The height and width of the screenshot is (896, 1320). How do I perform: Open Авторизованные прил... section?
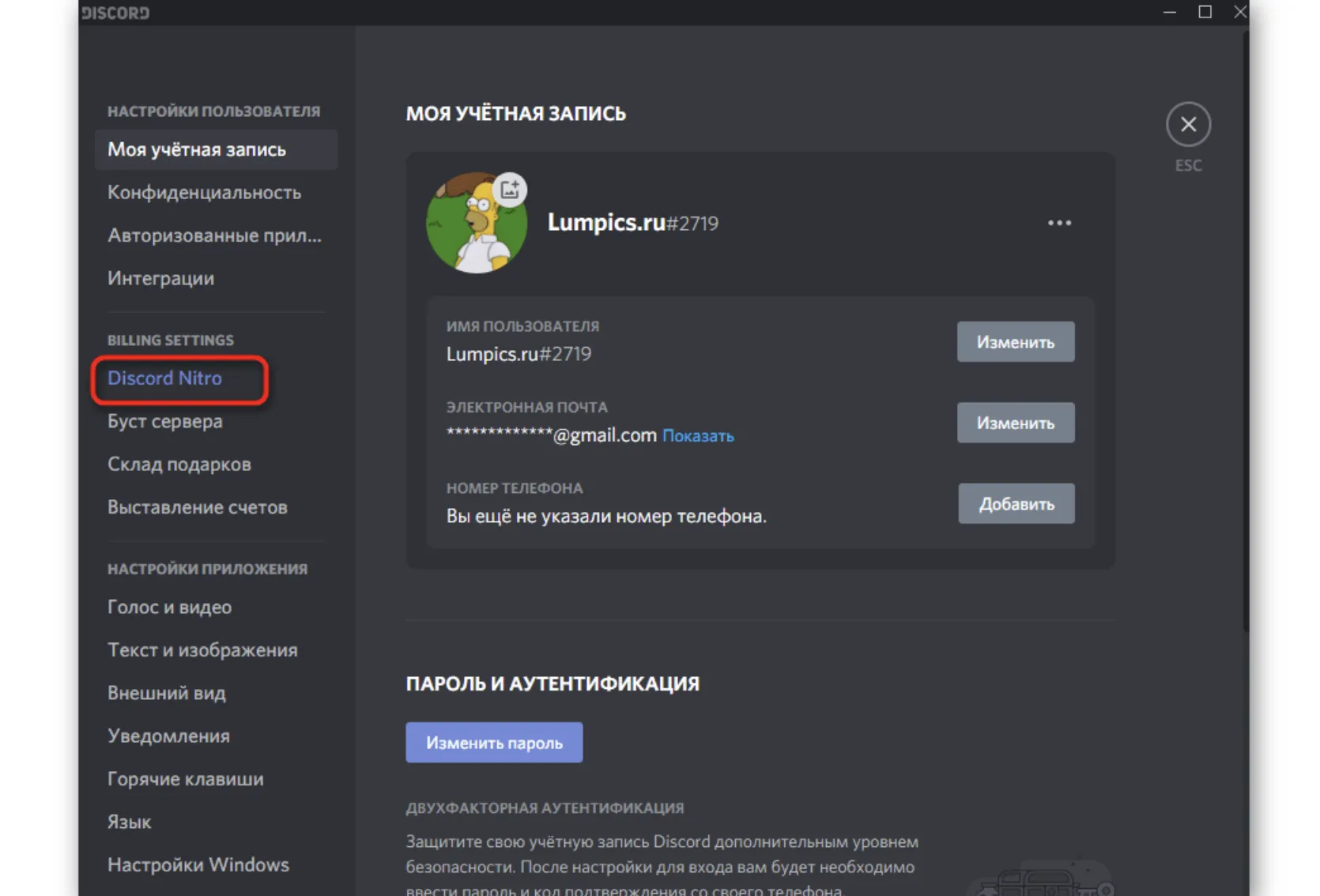click(x=216, y=235)
